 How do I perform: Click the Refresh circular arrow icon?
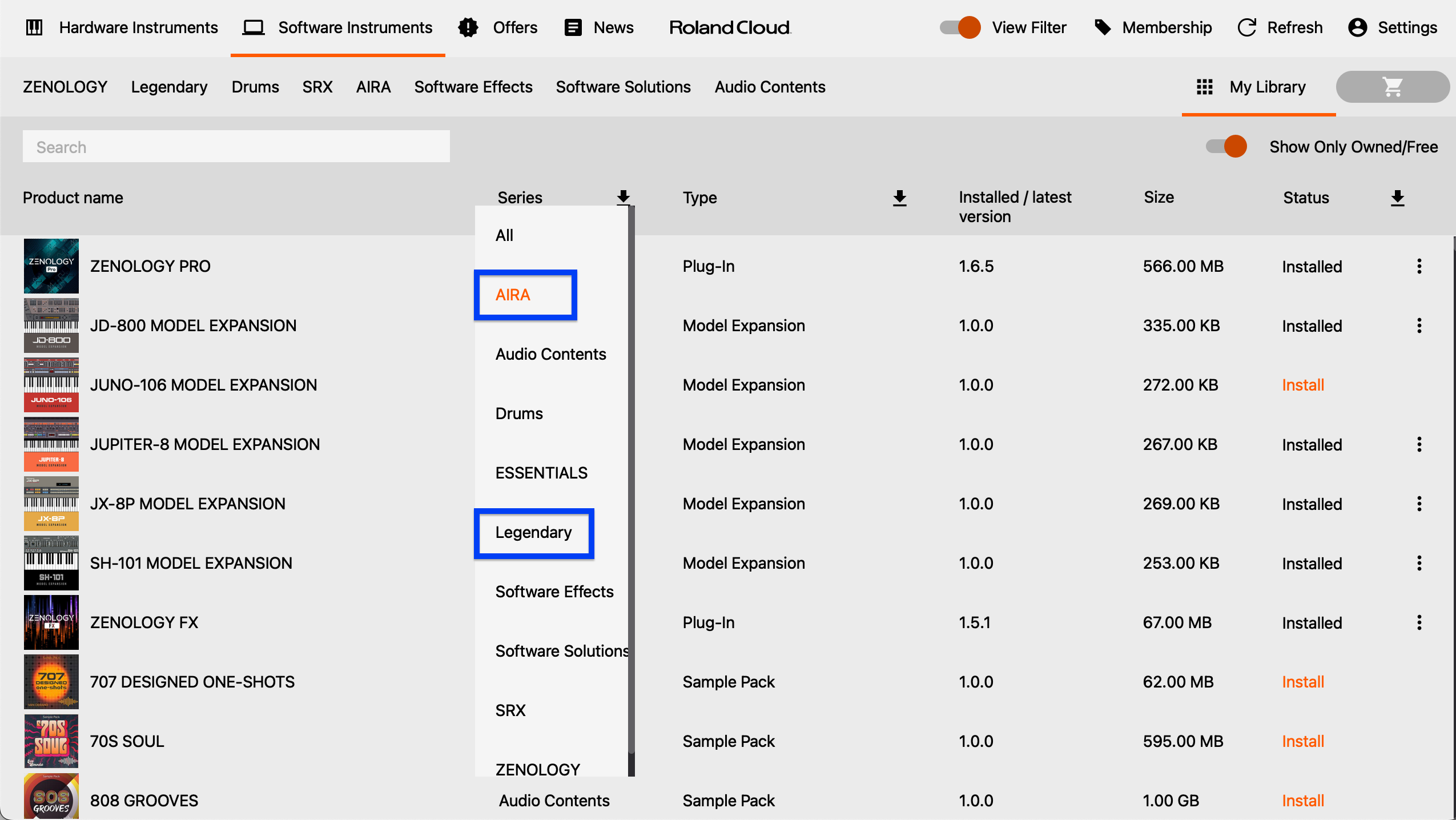coord(1247,27)
